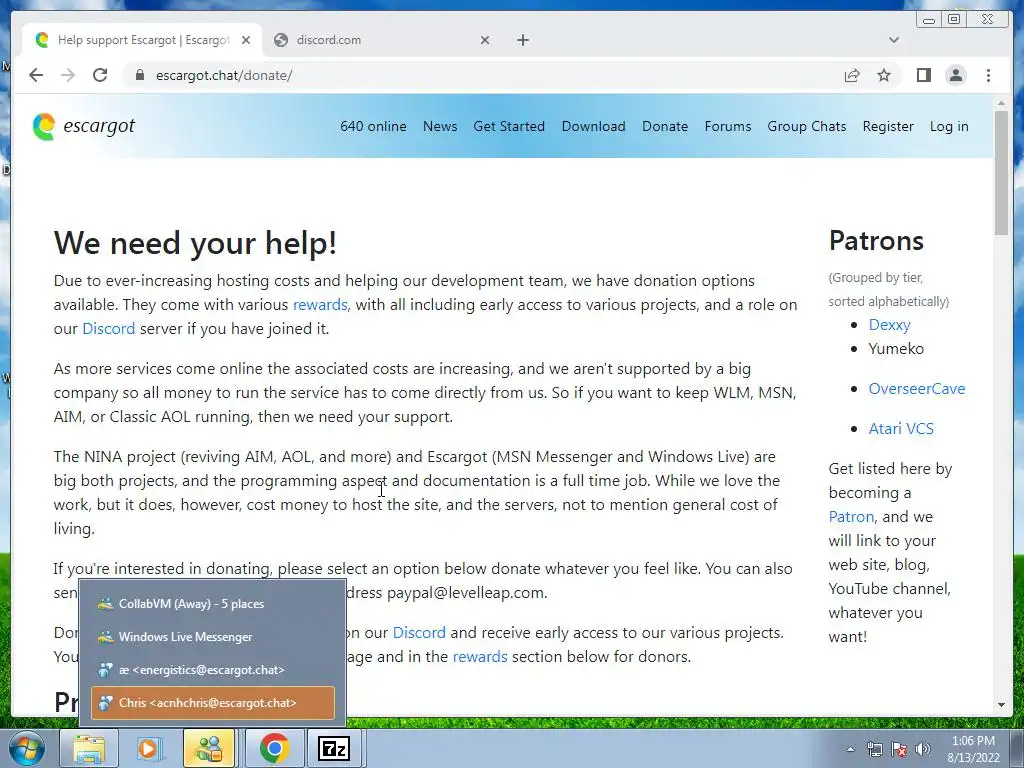Select the Help support Escargot tab
This screenshot has width=1024, height=768.
pyautogui.click(x=142, y=40)
